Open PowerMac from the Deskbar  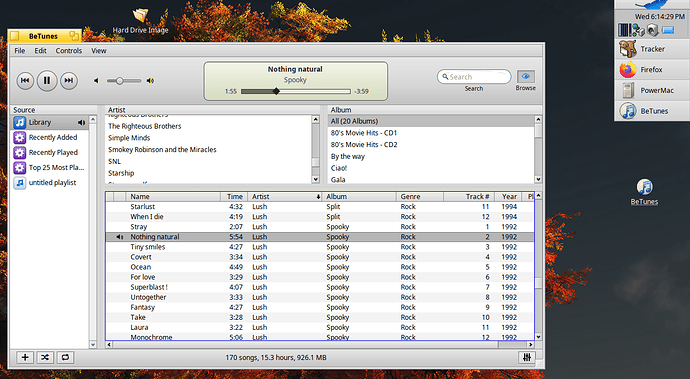(652, 90)
